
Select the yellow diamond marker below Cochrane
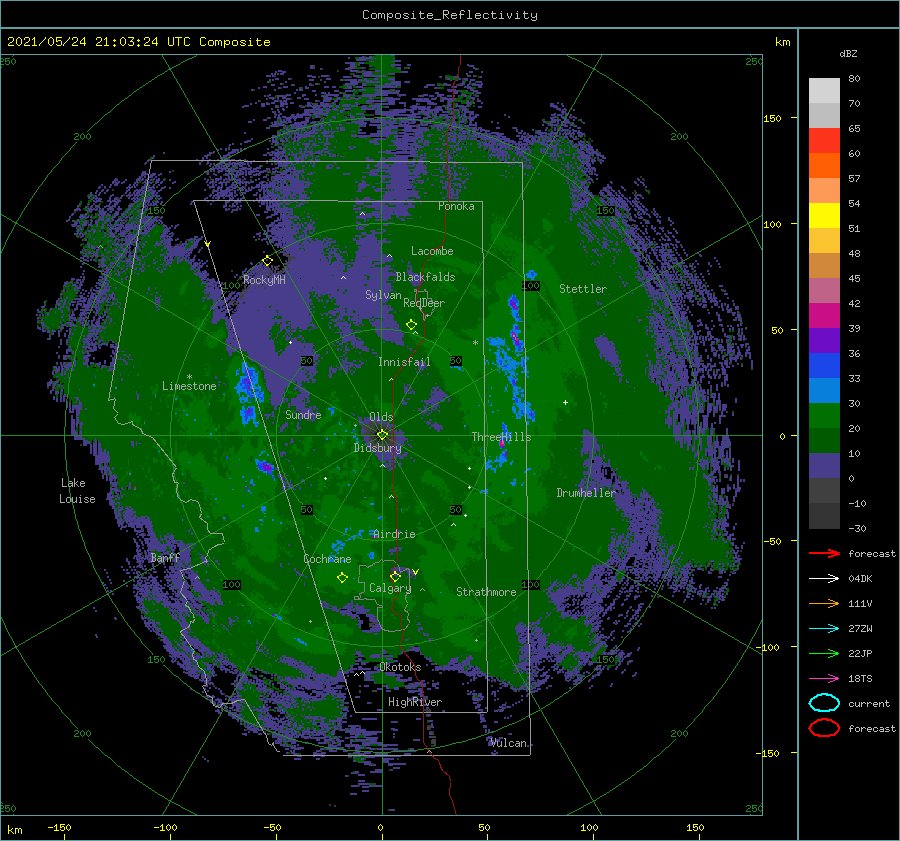tap(342, 578)
